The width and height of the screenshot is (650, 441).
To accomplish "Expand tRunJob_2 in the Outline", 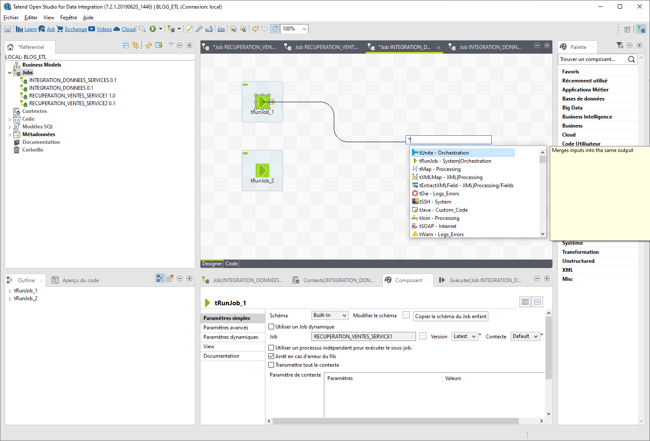I will point(10,298).
